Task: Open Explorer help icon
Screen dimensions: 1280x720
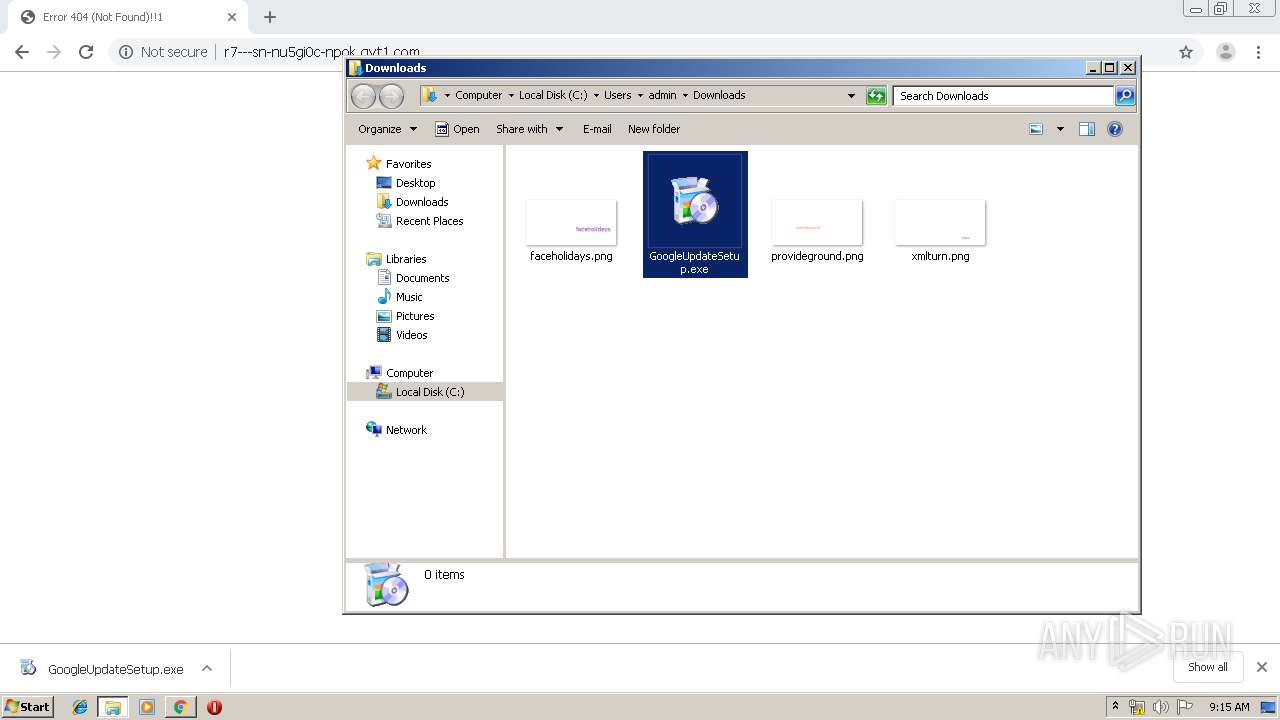Action: point(1115,129)
